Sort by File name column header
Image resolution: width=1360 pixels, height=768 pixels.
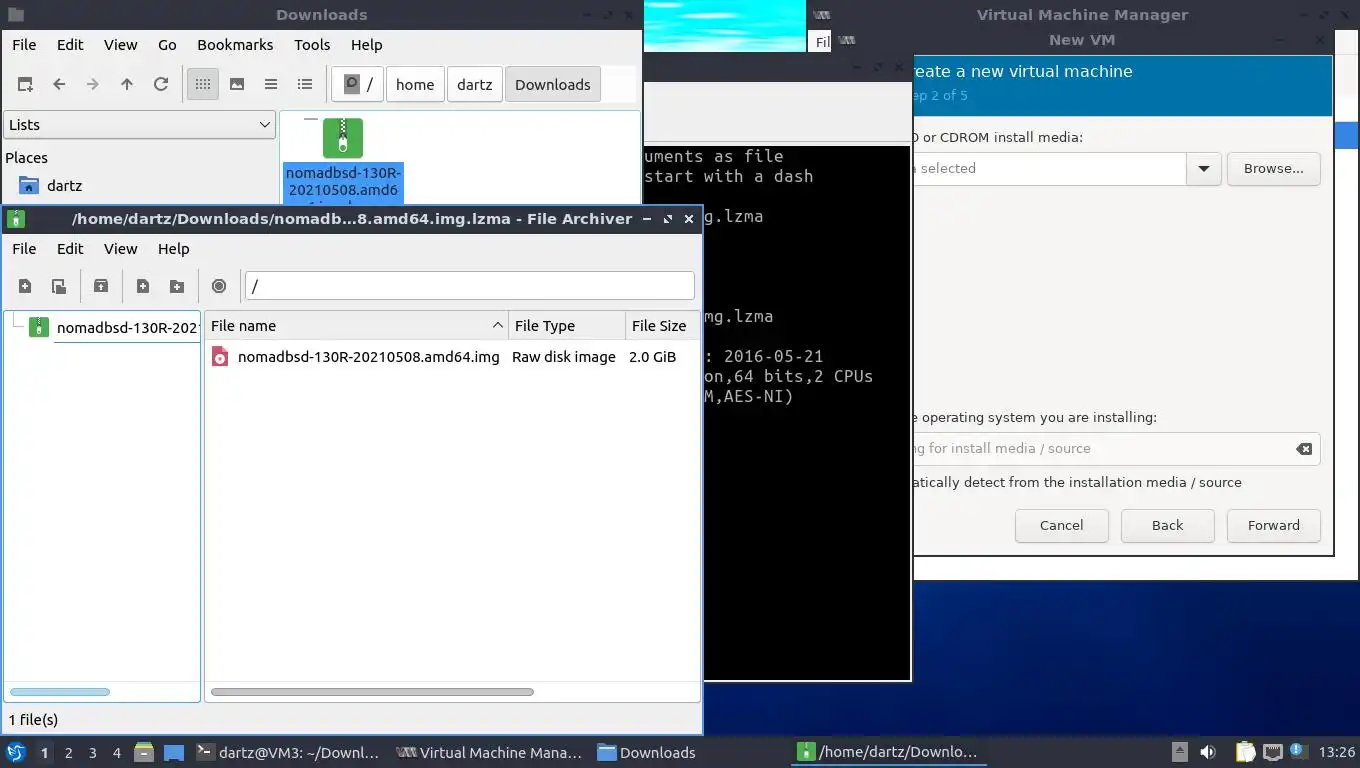356,326
